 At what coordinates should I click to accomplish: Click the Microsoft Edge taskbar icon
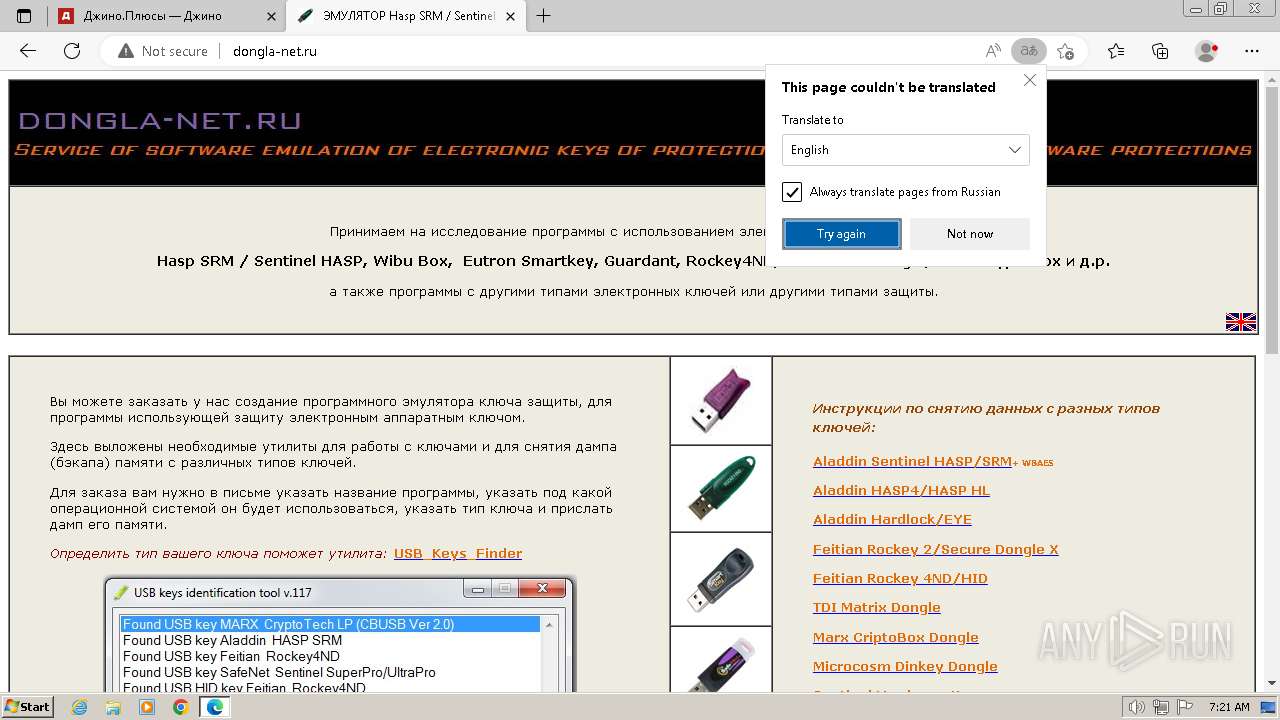[x=214, y=707]
